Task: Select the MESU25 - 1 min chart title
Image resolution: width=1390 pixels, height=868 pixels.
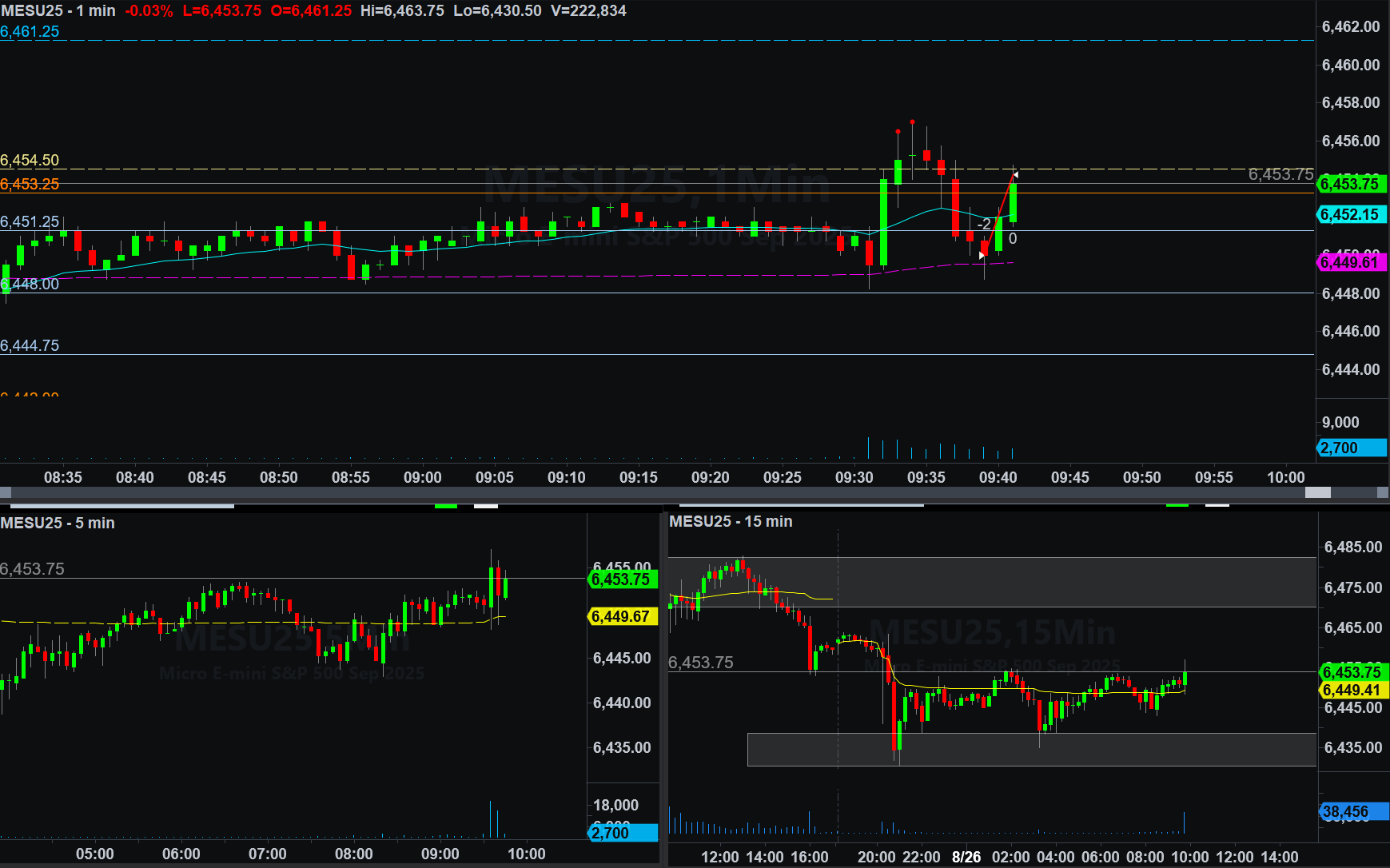Action: click(58, 10)
